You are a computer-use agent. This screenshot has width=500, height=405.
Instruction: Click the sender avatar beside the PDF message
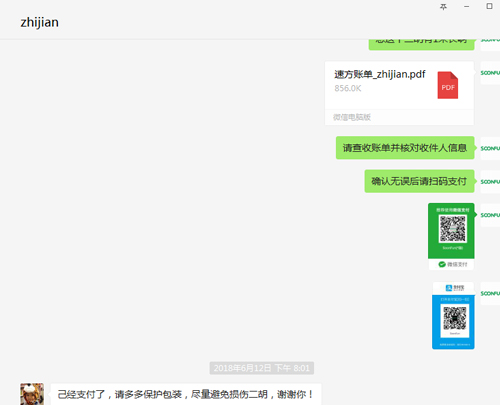[490, 73]
